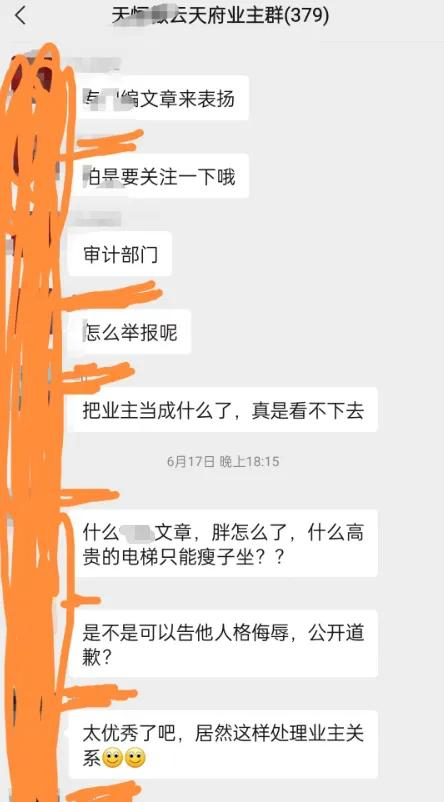Select the 把业主当成什么了 message
This screenshot has height=802, width=444.
pyautogui.click(x=224, y=410)
